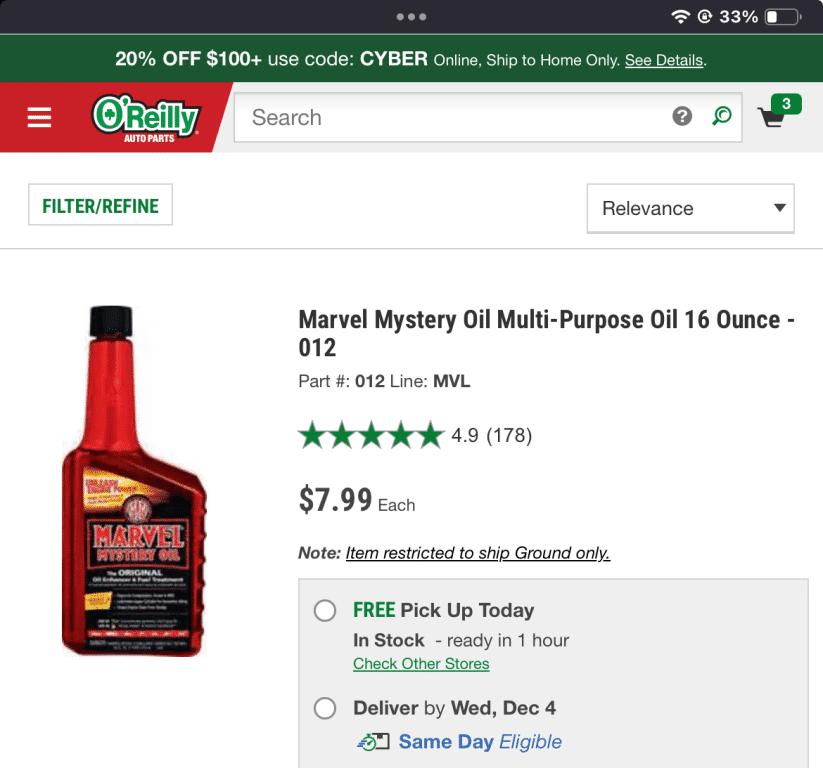Open the See Details promo link
Viewport: 823px width, 768px height.
(x=664, y=60)
